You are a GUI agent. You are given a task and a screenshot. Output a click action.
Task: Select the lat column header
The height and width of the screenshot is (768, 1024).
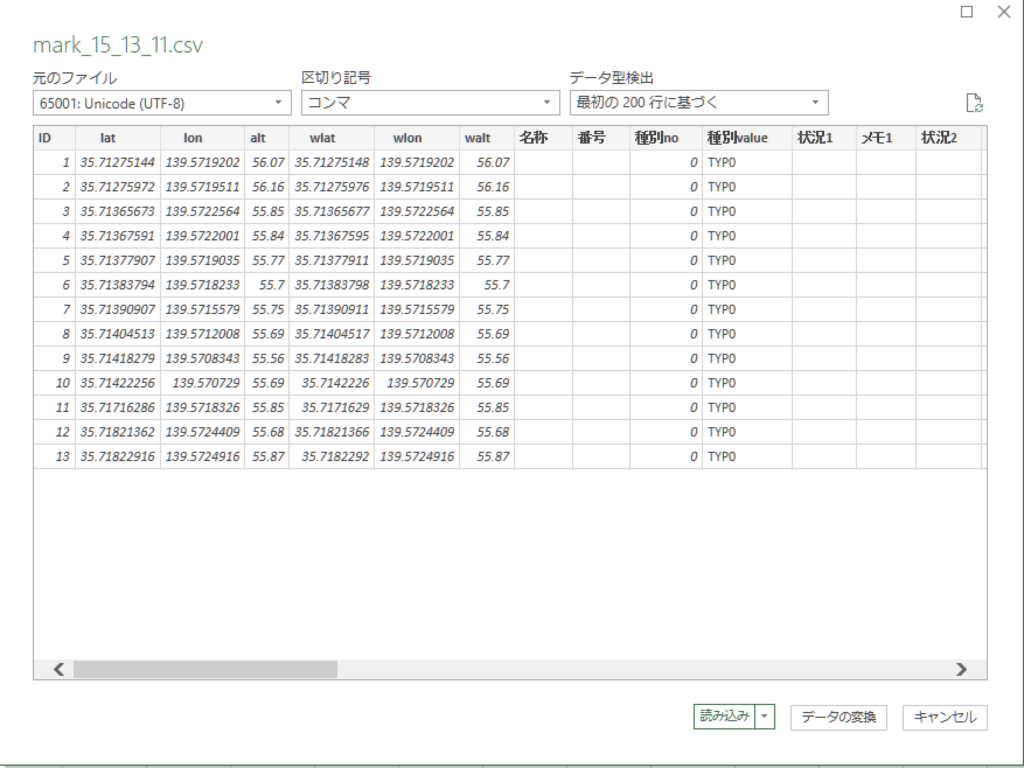[x=118, y=138]
